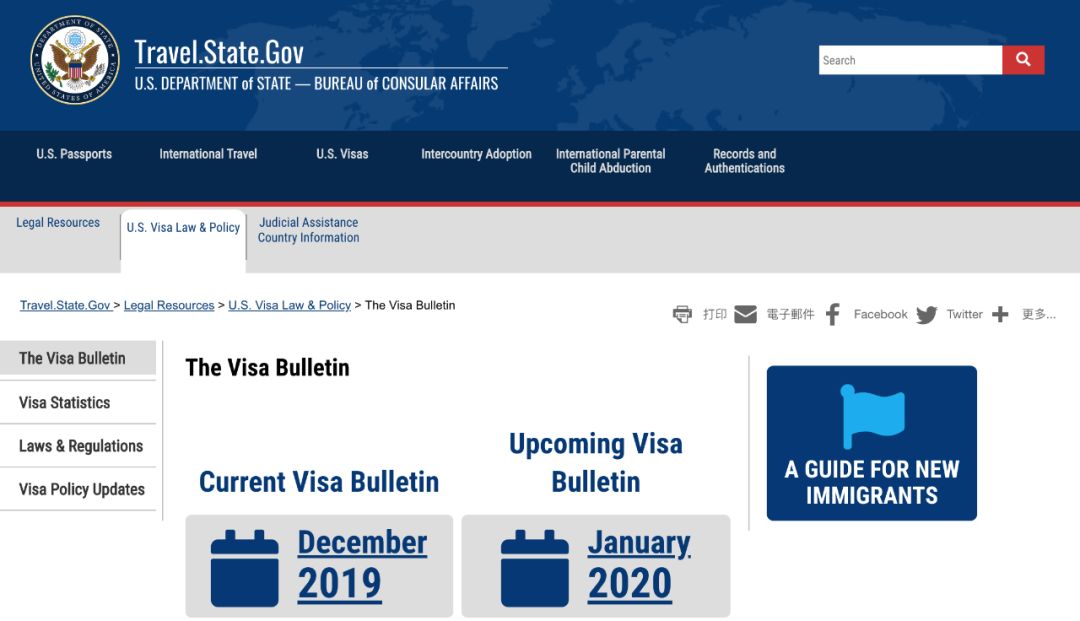Click the printer icon
This screenshot has height=621, width=1080.
coord(682,315)
